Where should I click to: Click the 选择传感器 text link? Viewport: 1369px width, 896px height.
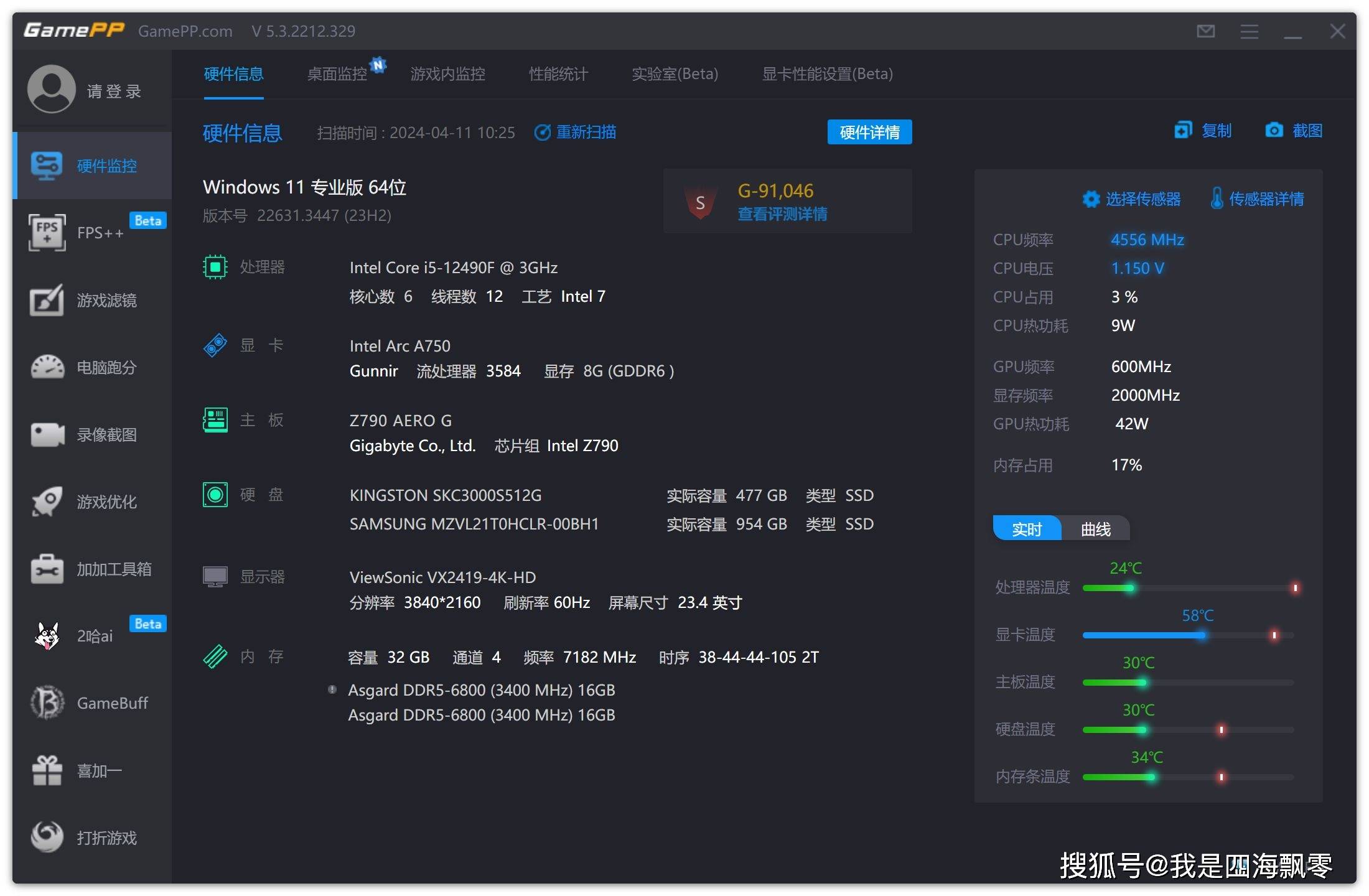click(x=1143, y=199)
